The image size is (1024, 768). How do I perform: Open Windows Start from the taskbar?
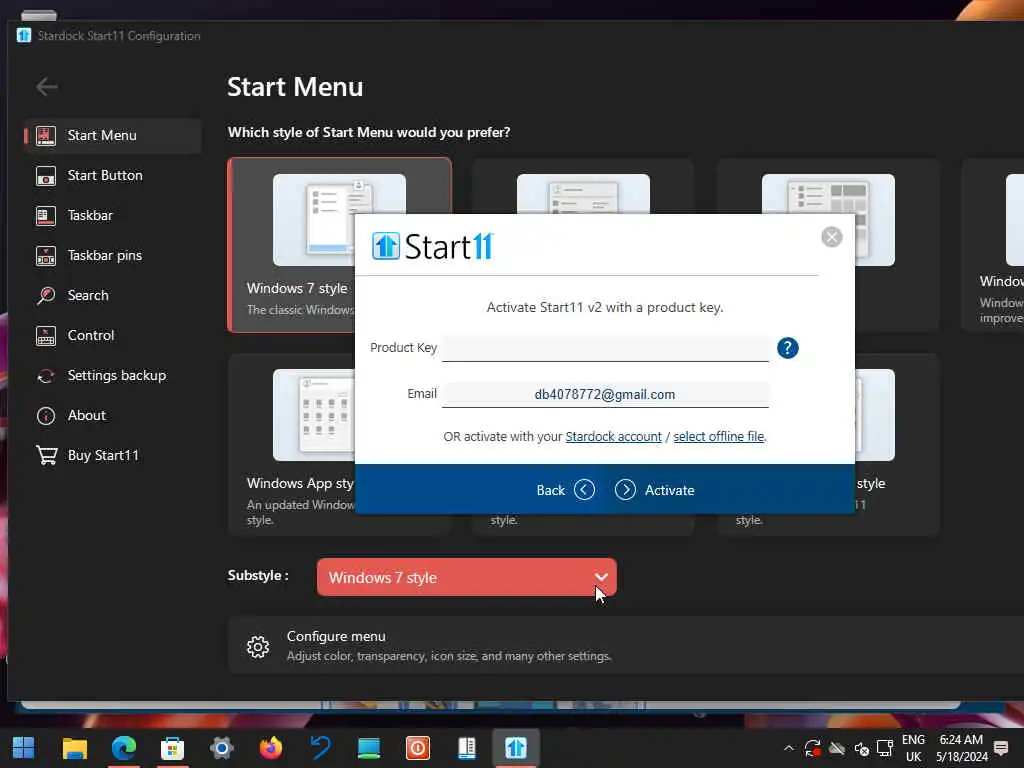(24, 748)
